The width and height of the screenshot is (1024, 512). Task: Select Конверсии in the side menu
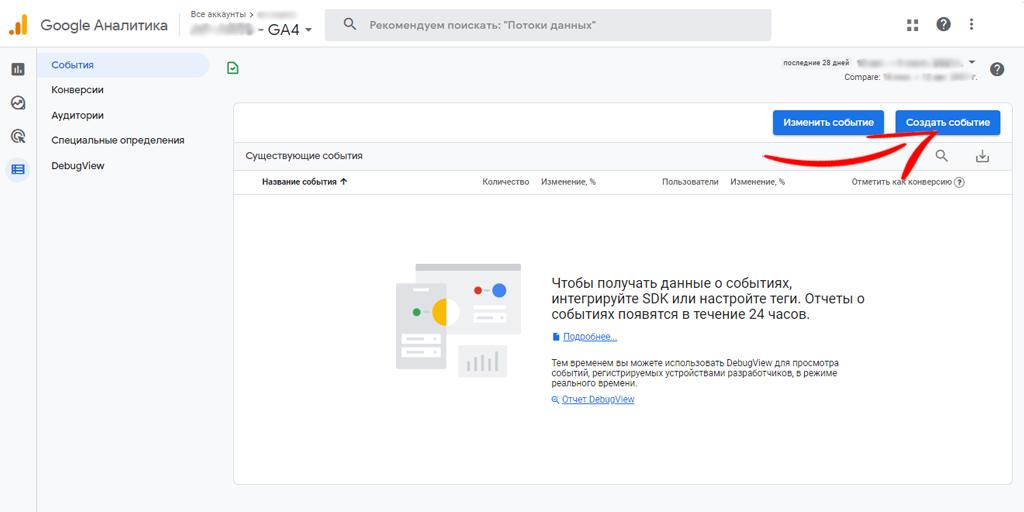78,90
